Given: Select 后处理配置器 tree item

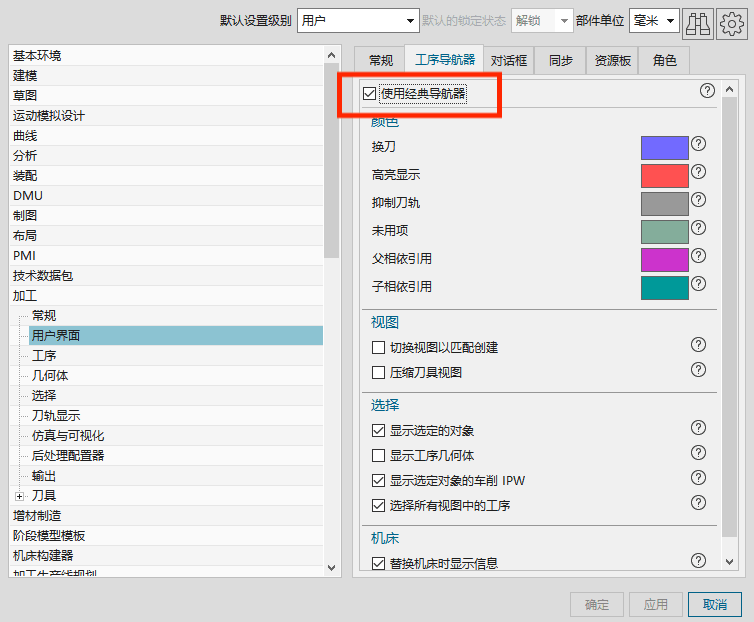Looking at the screenshot, I should click(x=68, y=456).
